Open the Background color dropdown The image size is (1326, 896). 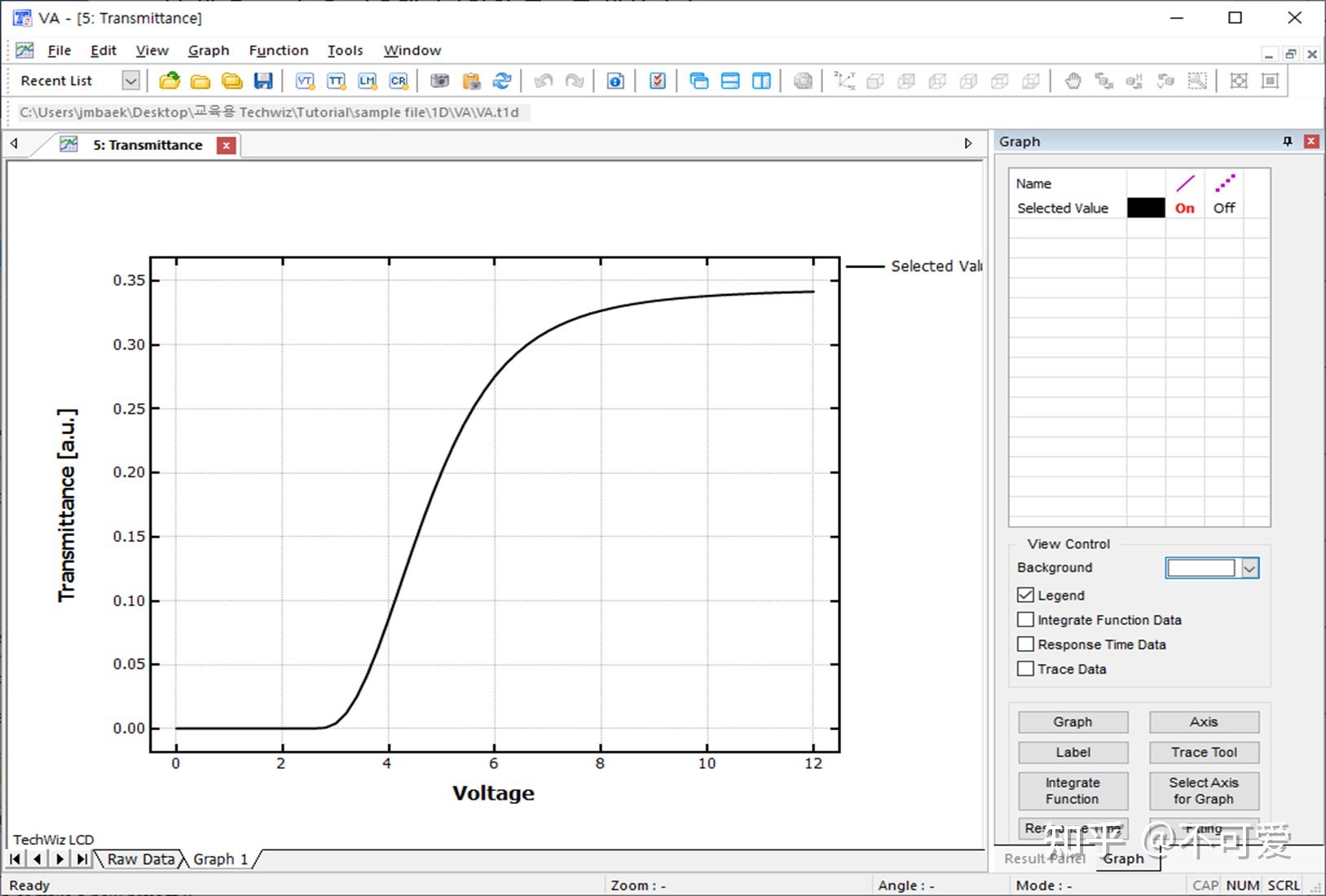pos(1250,568)
